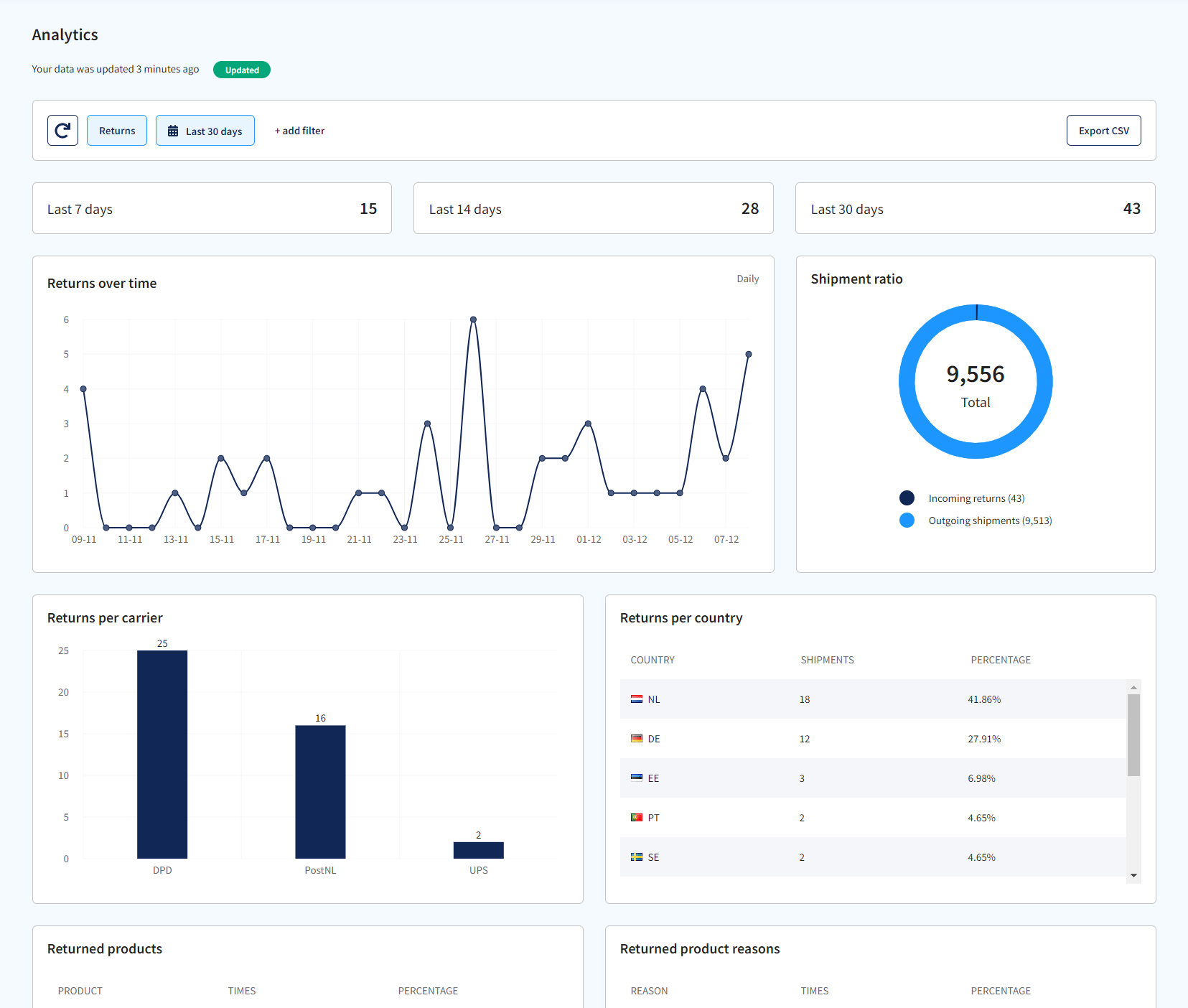This screenshot has width=1188, height=1008.
Task: Click the calendar icon on the date filter
Action: point(173,130)
